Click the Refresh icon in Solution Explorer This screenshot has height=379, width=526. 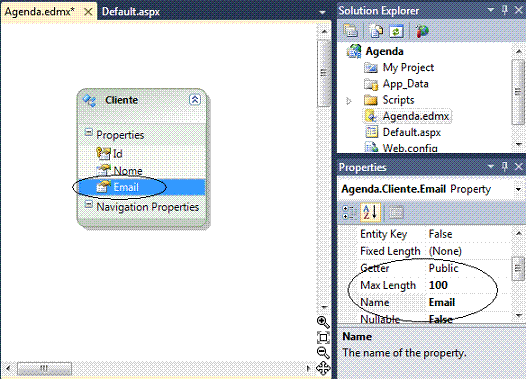coord(396,32)
